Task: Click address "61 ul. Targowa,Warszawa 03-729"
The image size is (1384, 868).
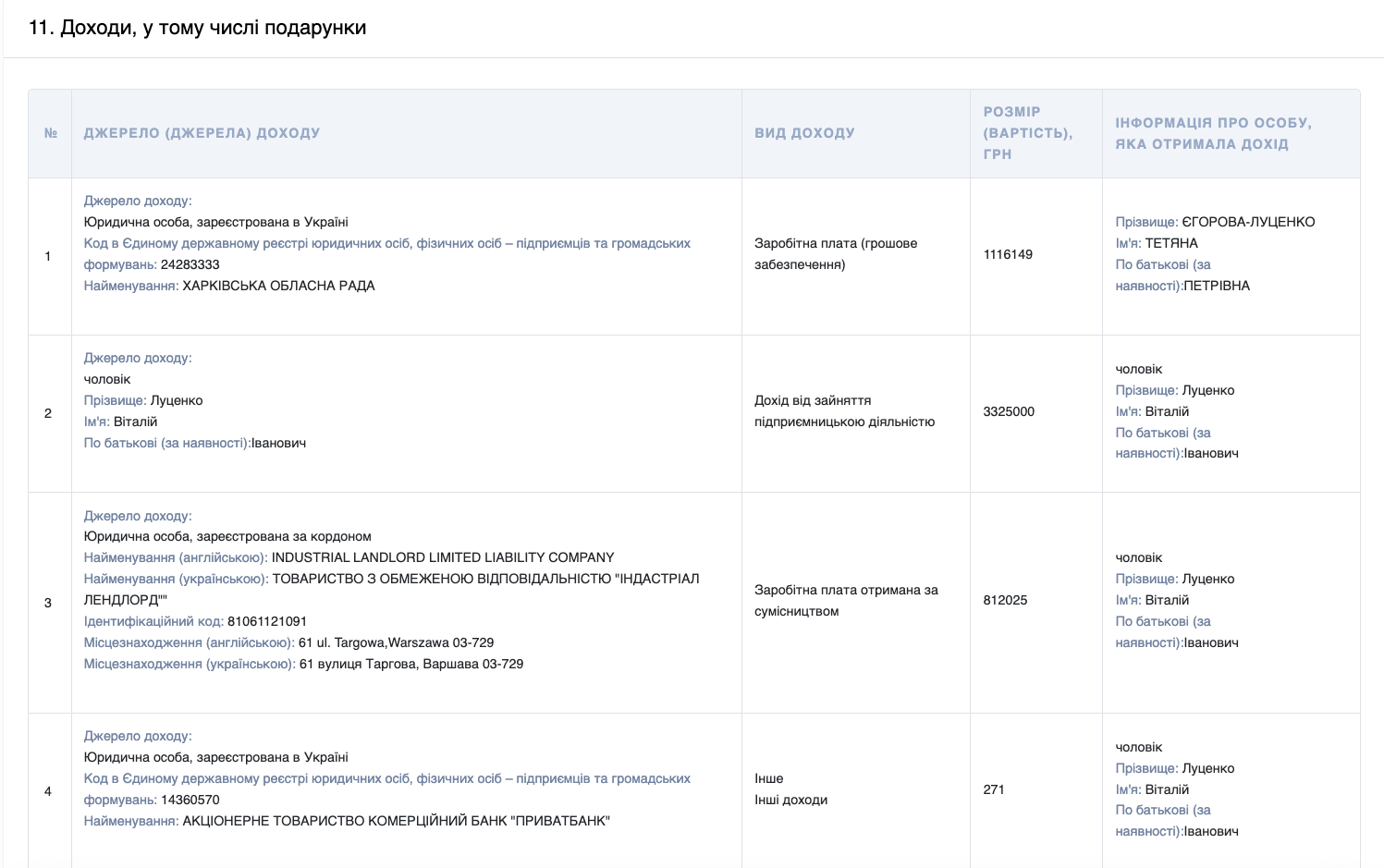Action: pos(396,642)
